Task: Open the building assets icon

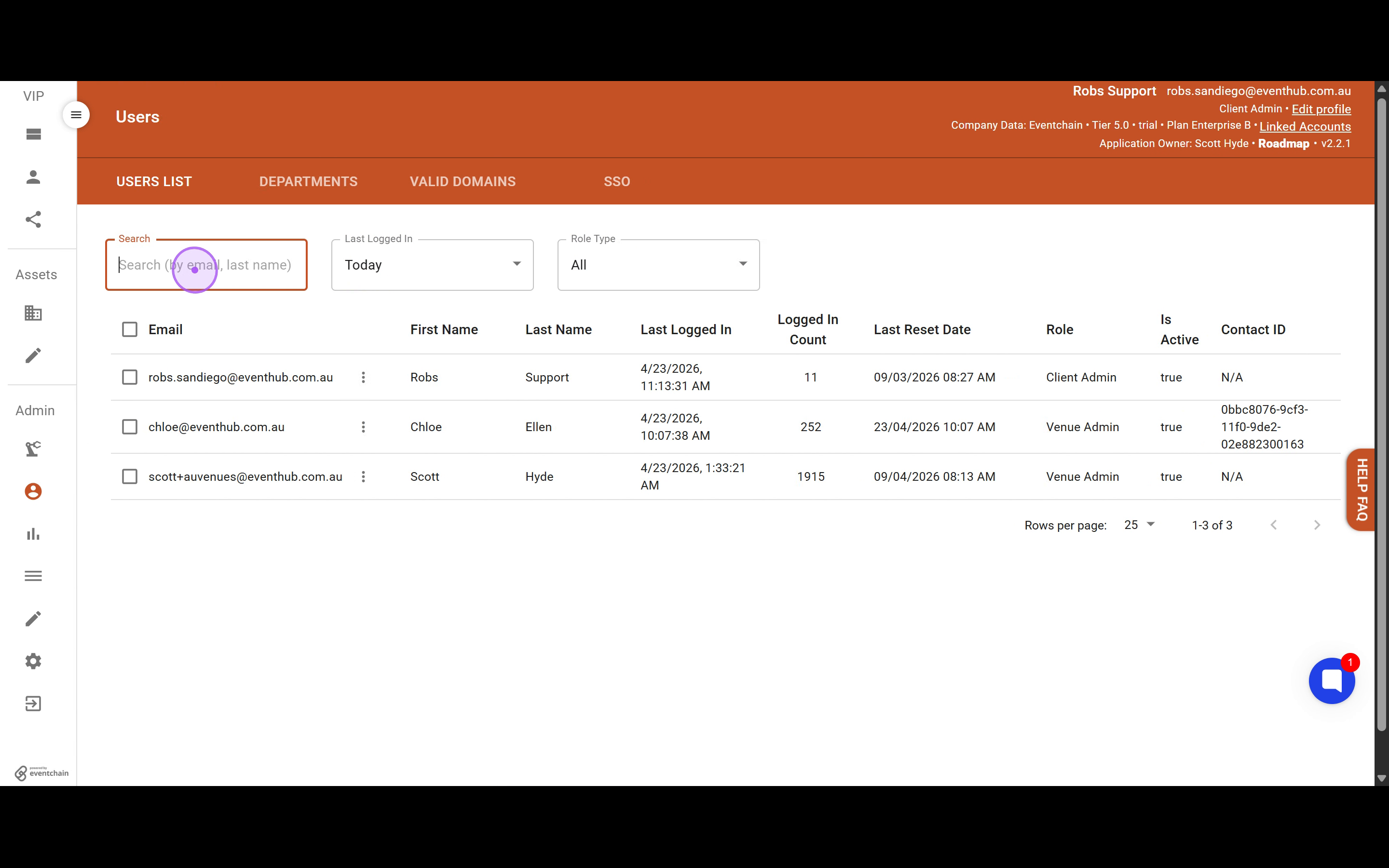Action: (x=33, y=313)
